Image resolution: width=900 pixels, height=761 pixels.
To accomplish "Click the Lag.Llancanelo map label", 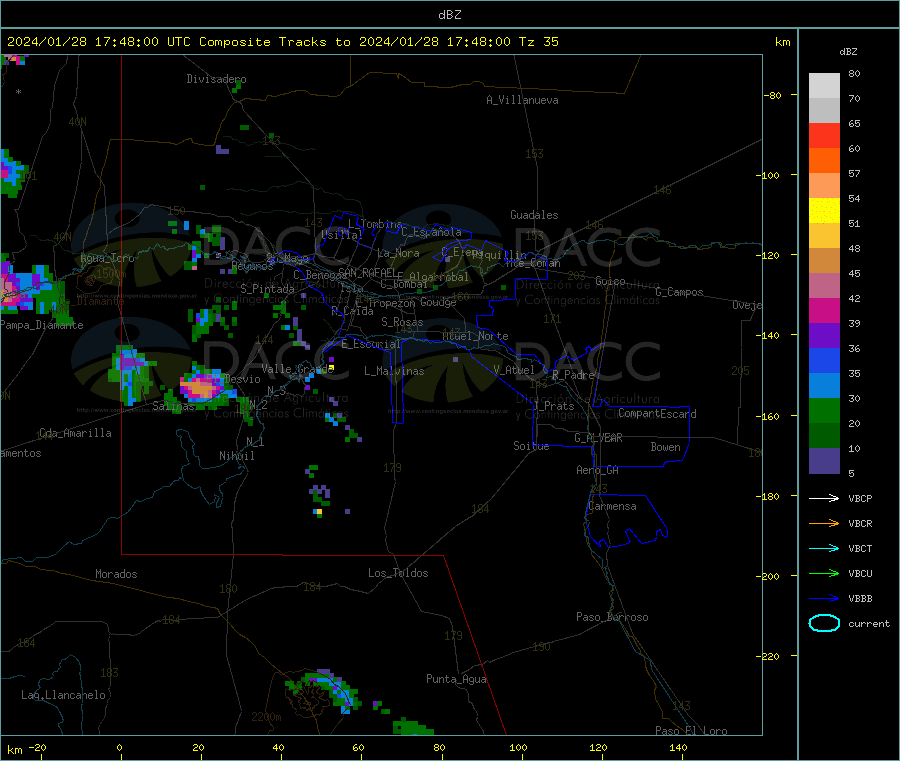I will coord(63,695).
